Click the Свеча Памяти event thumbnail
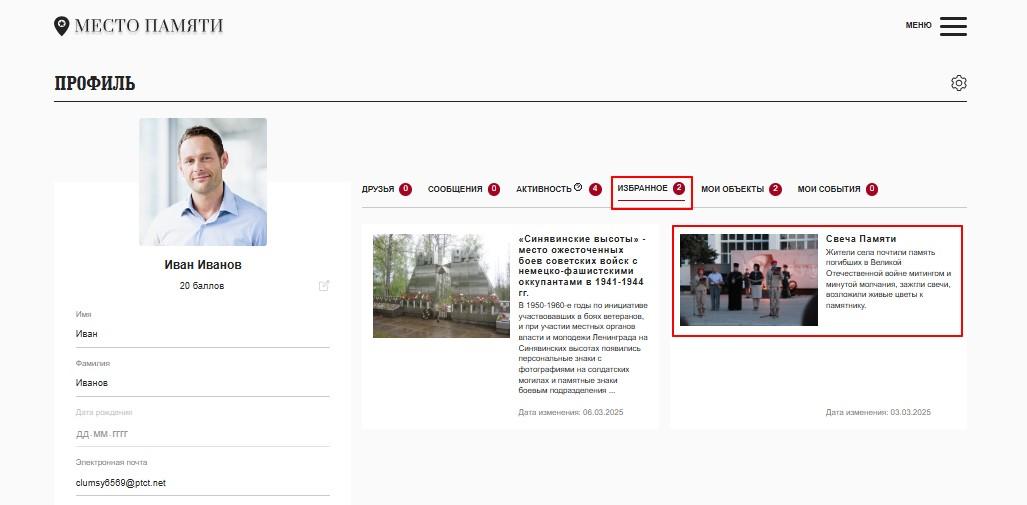 pos(749,280)
